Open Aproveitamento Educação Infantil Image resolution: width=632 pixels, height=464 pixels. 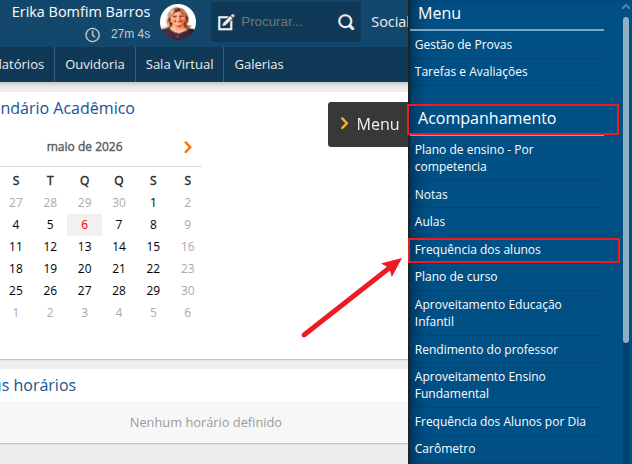point(488,313)
